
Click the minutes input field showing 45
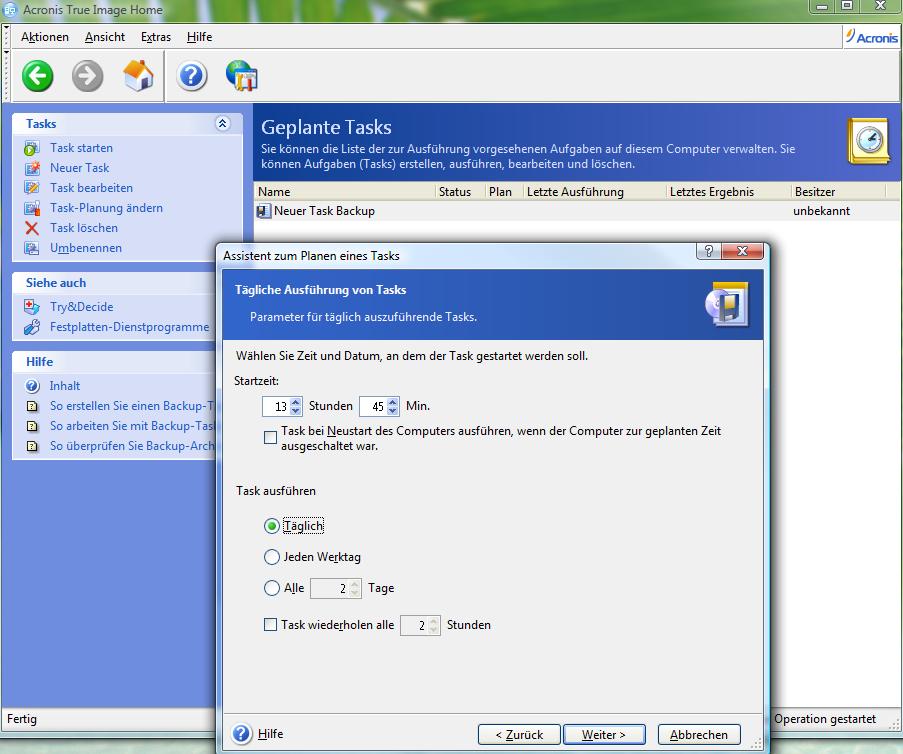(x=374, y=407)
